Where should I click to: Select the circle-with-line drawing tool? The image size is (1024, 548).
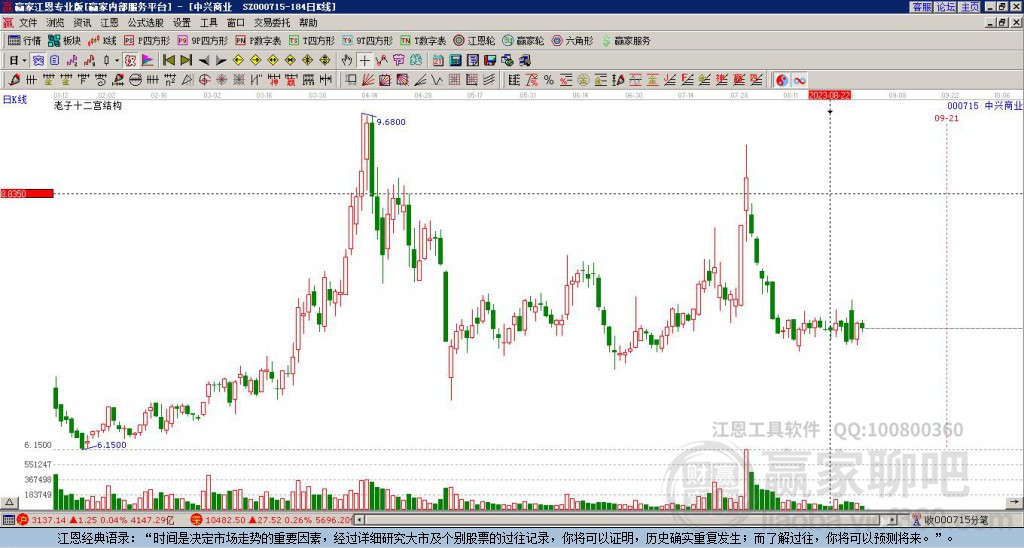[x=135, y=80]
